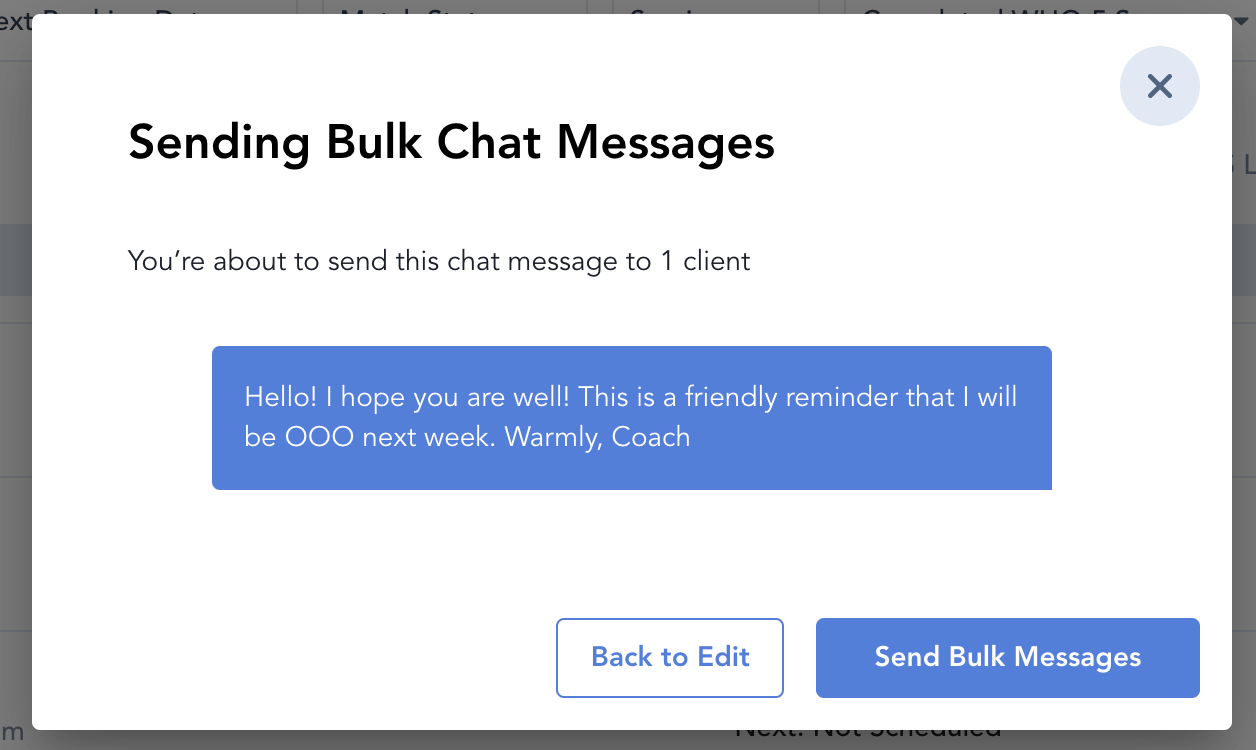Viewport: 1256px width, 750px height.
Task: Go back with Back to Edit
Action: click(x=670, y=657)
